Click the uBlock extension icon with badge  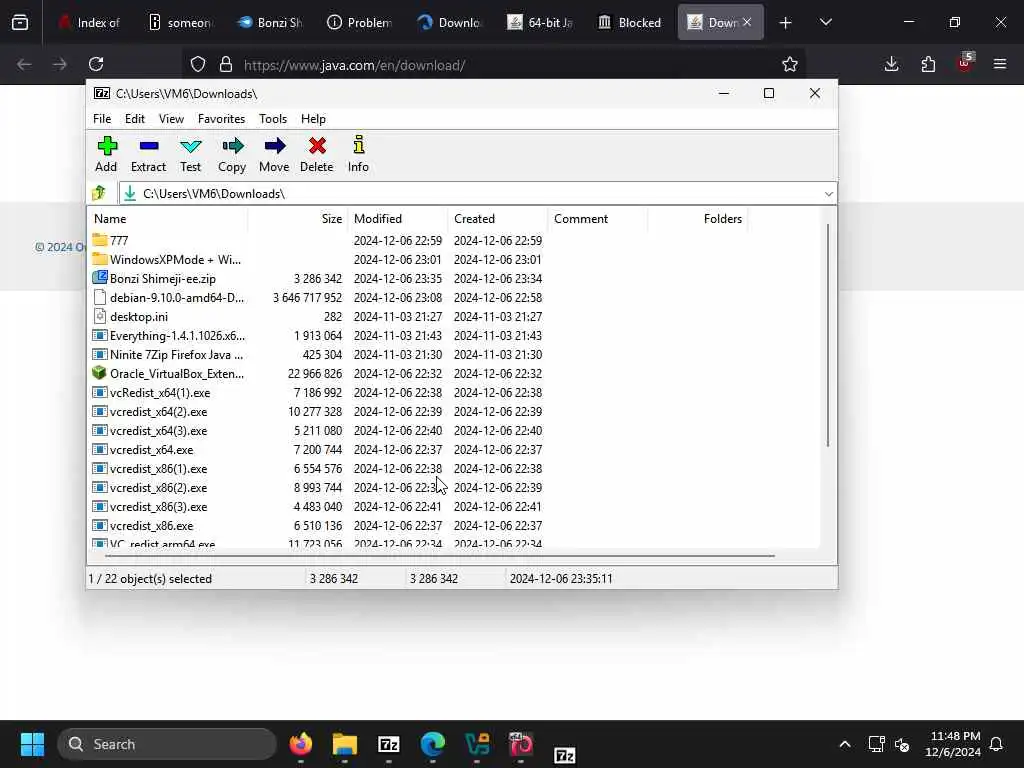(x=965, y=63)
